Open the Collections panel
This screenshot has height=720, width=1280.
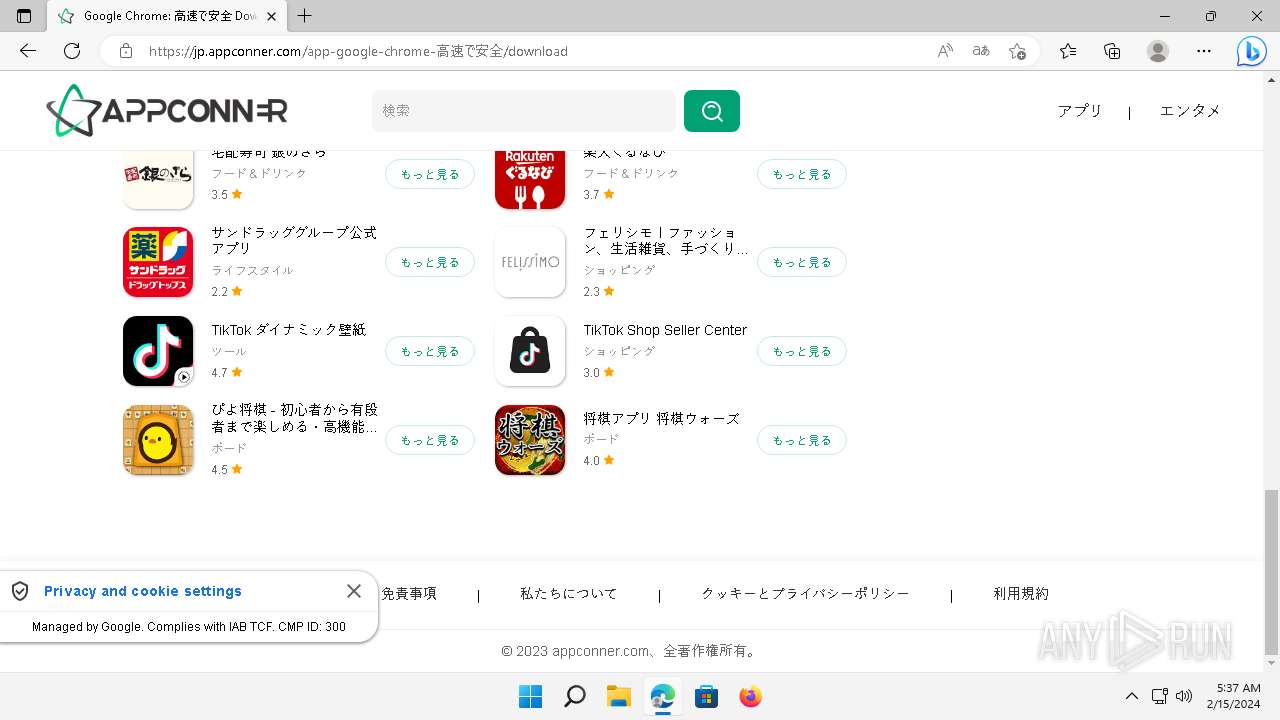(x=1112, y=51)
